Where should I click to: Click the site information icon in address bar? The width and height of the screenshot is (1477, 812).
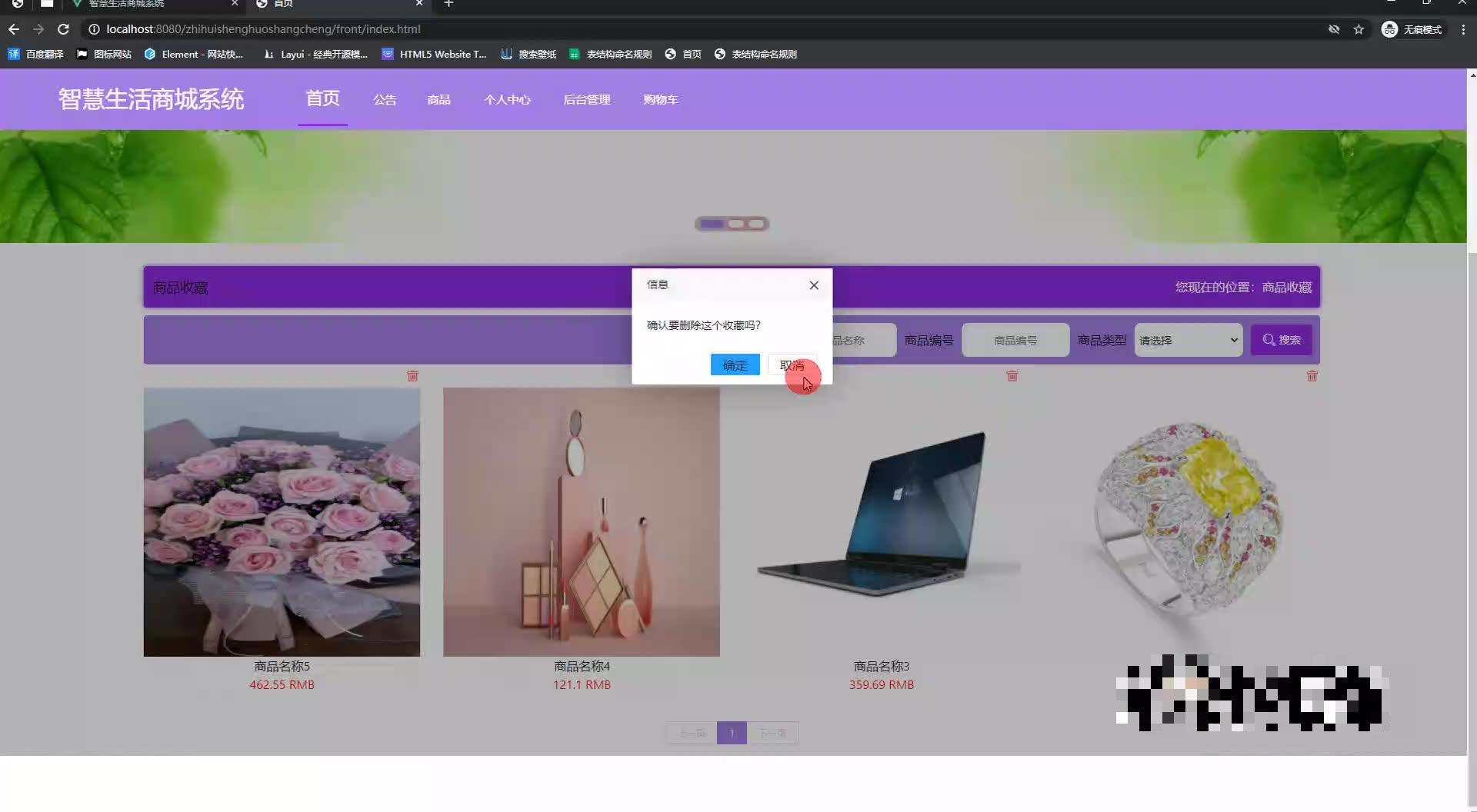click(x=94, y=29)
